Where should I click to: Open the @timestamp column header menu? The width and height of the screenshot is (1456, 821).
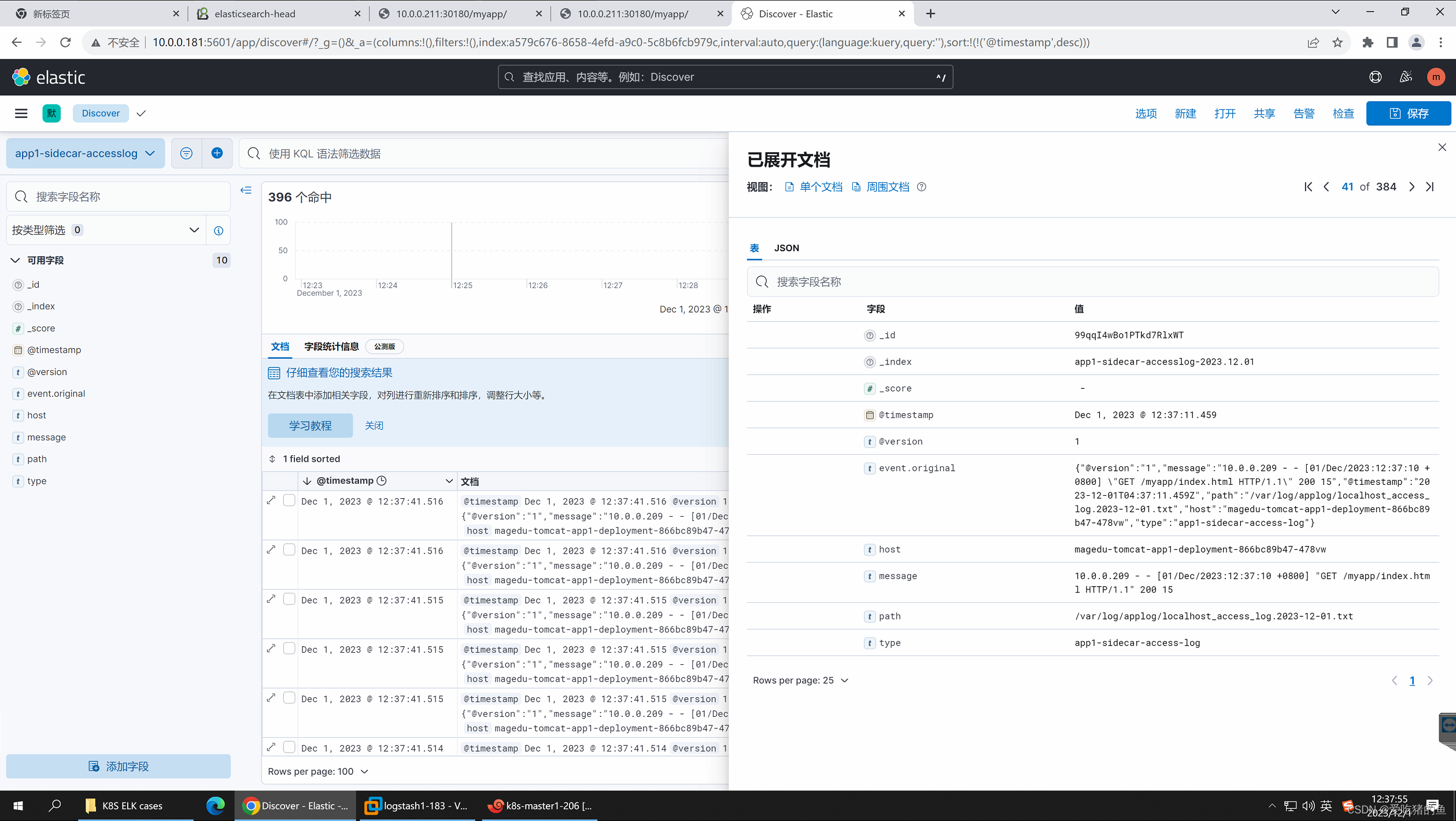pos(449,481)
